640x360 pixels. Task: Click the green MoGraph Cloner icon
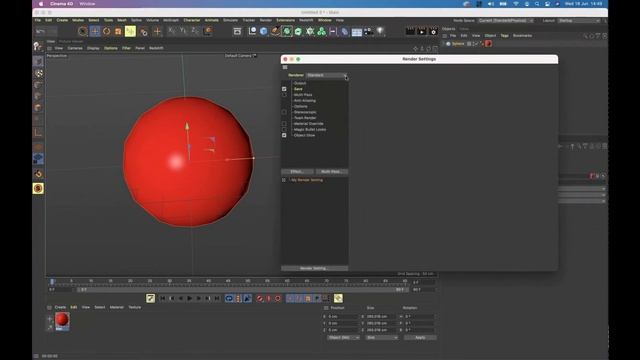[322, 31]
